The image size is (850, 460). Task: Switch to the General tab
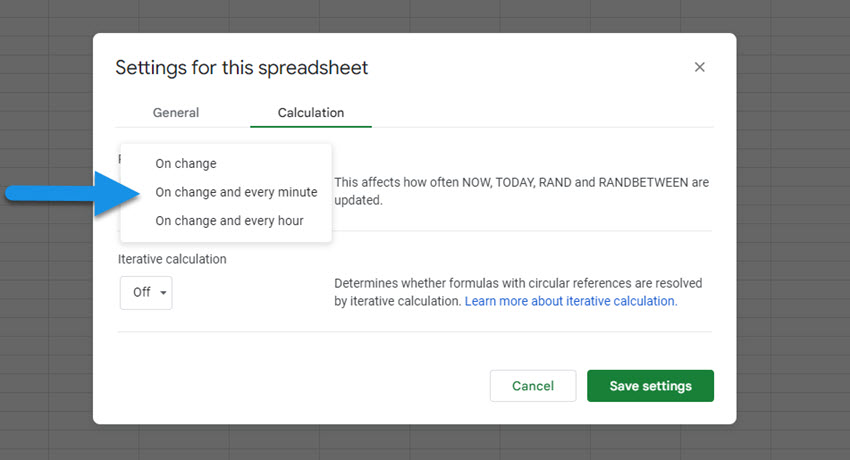pos(176,113)
